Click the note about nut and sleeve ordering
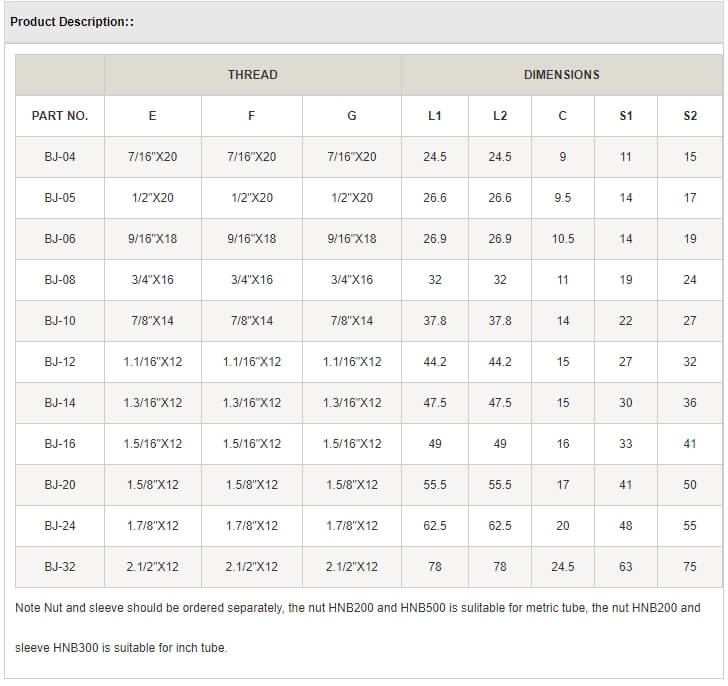 click(358, 608)
